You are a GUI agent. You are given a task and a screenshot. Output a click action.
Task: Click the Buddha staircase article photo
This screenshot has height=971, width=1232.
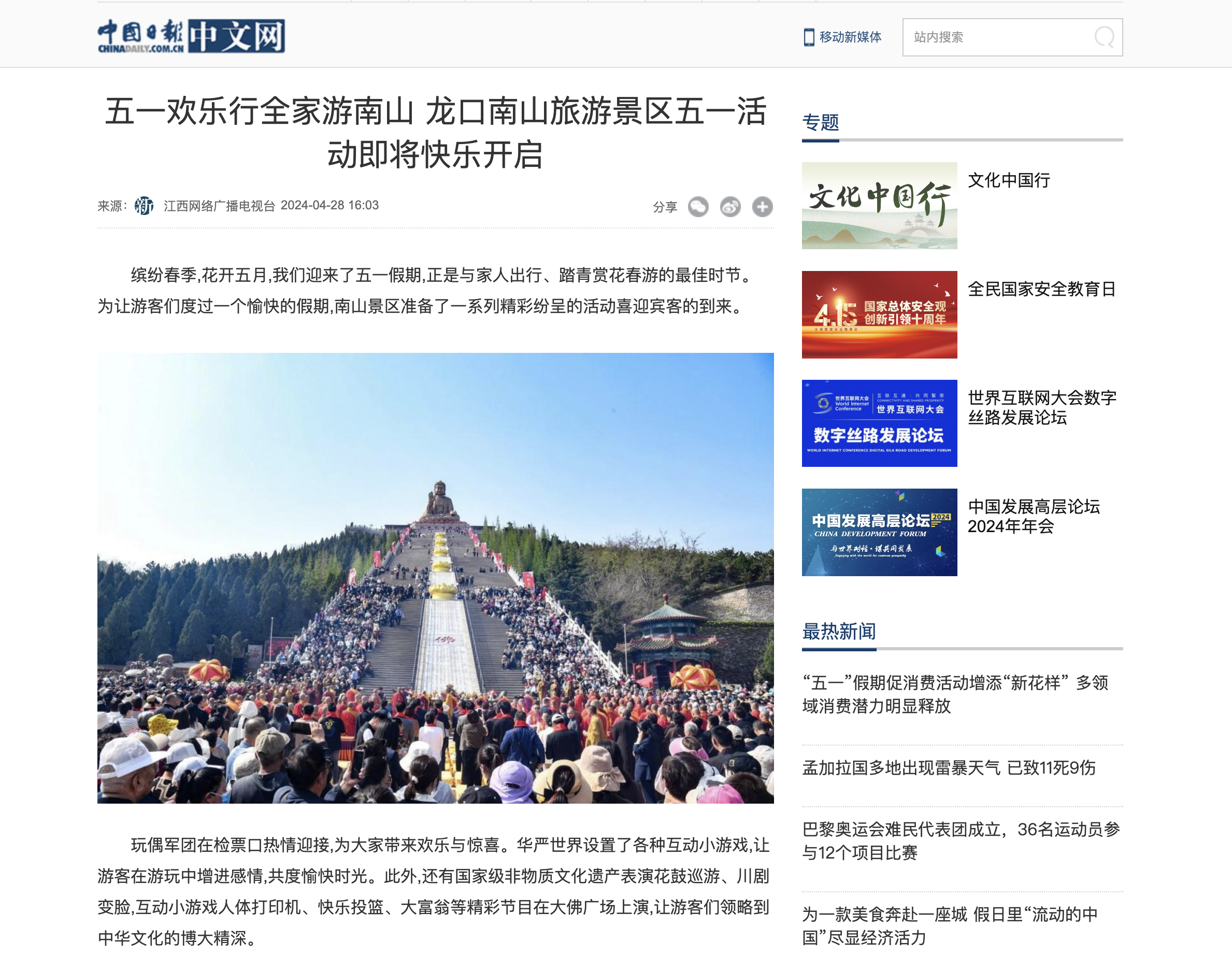click(x=436, y=578)
